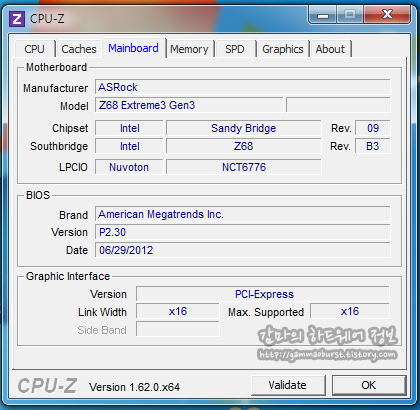This screenshot has width=420, height=410.
Task: Click the southbridge vendor Intel field
Action: pos(129,146)
